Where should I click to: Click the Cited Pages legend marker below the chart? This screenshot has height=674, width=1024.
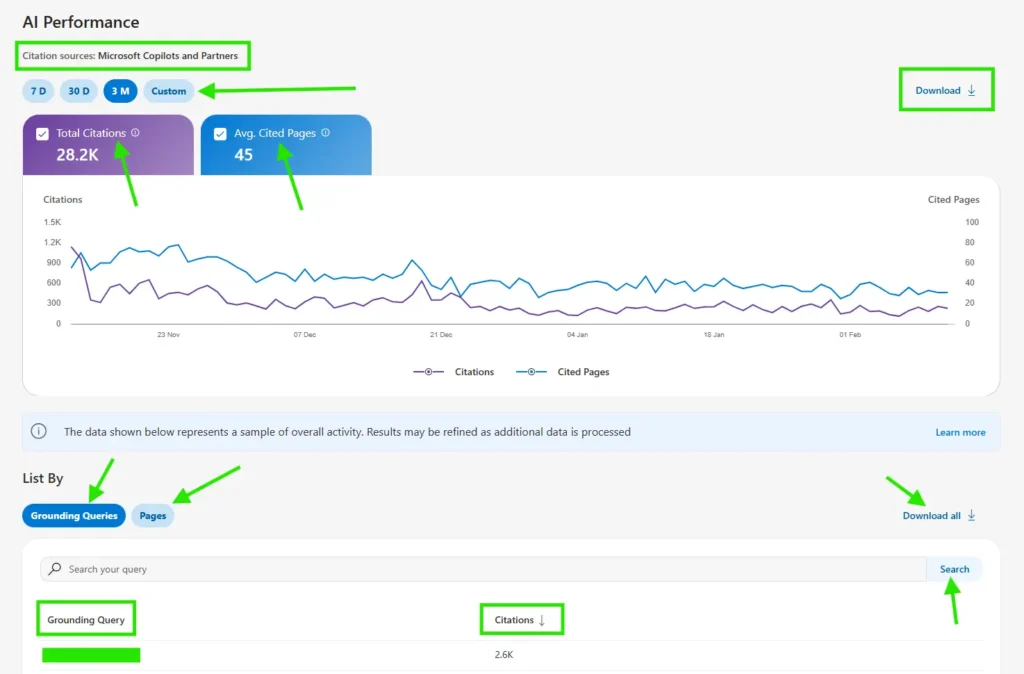(x=532, y=372)
